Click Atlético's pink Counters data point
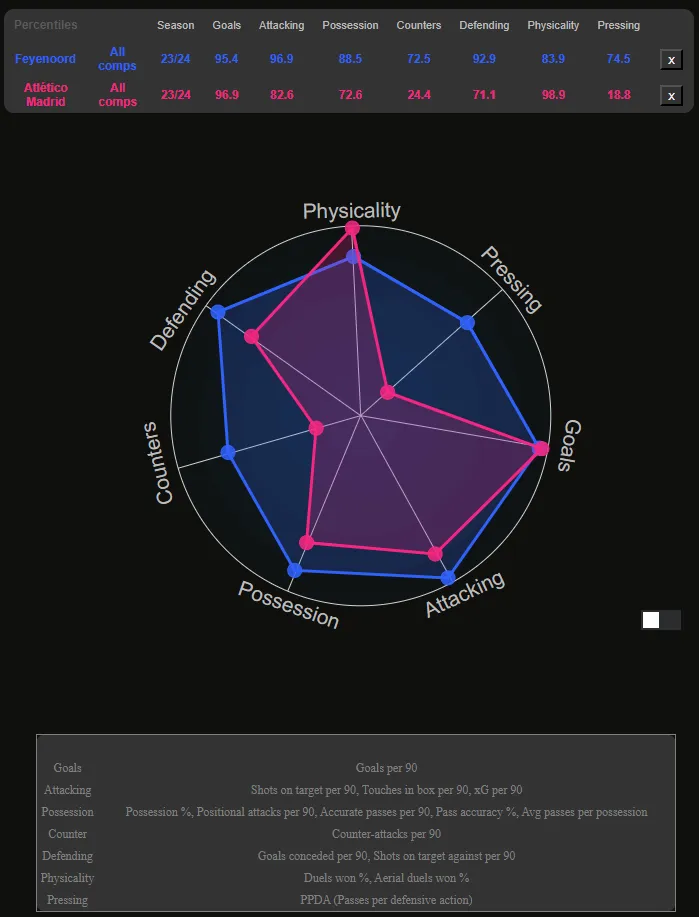The height and width of the screenshot is (917, 699). [317, 428]
